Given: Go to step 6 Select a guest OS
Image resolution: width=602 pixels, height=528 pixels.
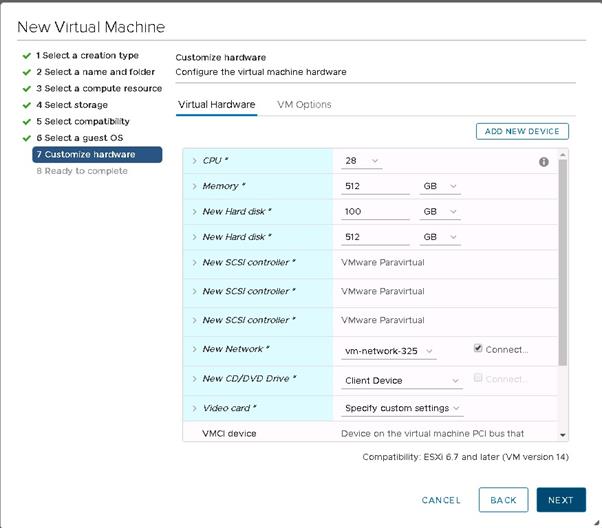Looking at the screenshot, I should pyautogui.click(x=79, y=138).
